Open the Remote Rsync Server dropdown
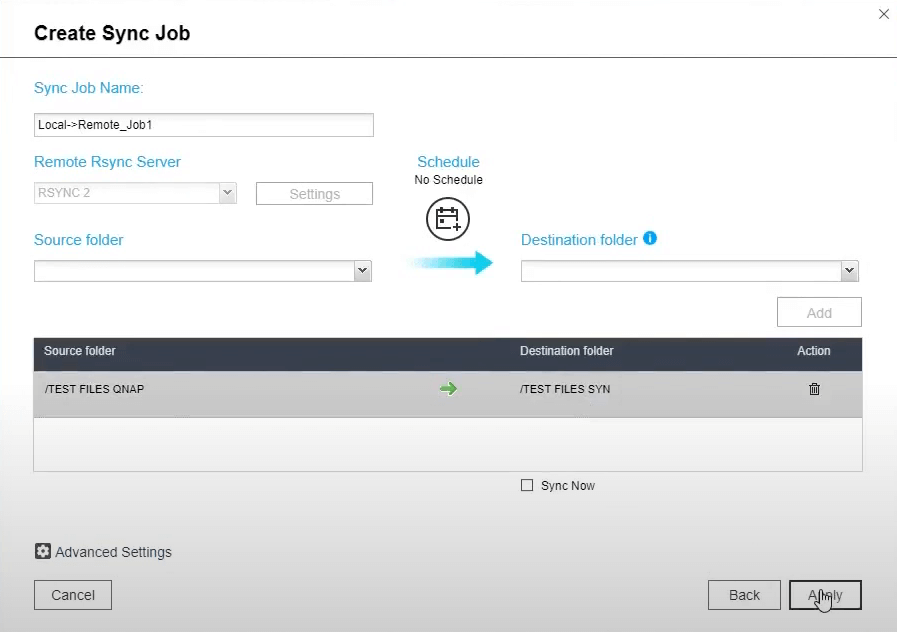This screenshot has height=632, width=897. pos(227,193)
